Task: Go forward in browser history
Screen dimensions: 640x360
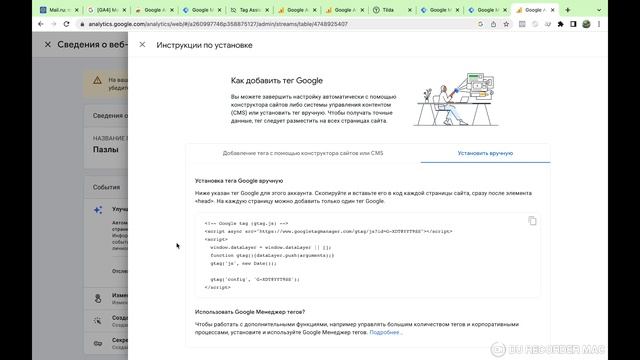Action: [x=53, y=24]
